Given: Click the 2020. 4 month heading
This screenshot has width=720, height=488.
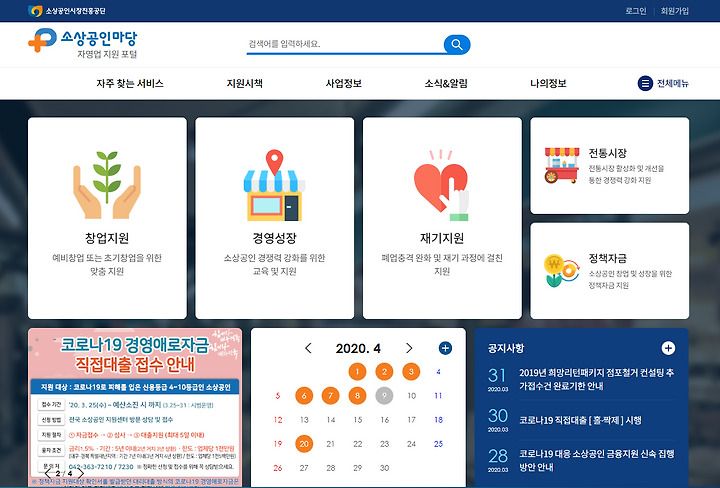Looking at the screenshot, I should (x=358, y=348).
